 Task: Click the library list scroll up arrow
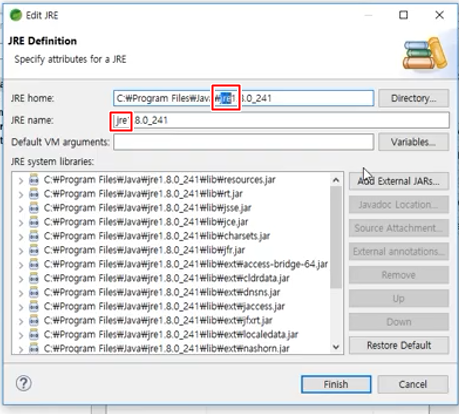click(336, 180)
